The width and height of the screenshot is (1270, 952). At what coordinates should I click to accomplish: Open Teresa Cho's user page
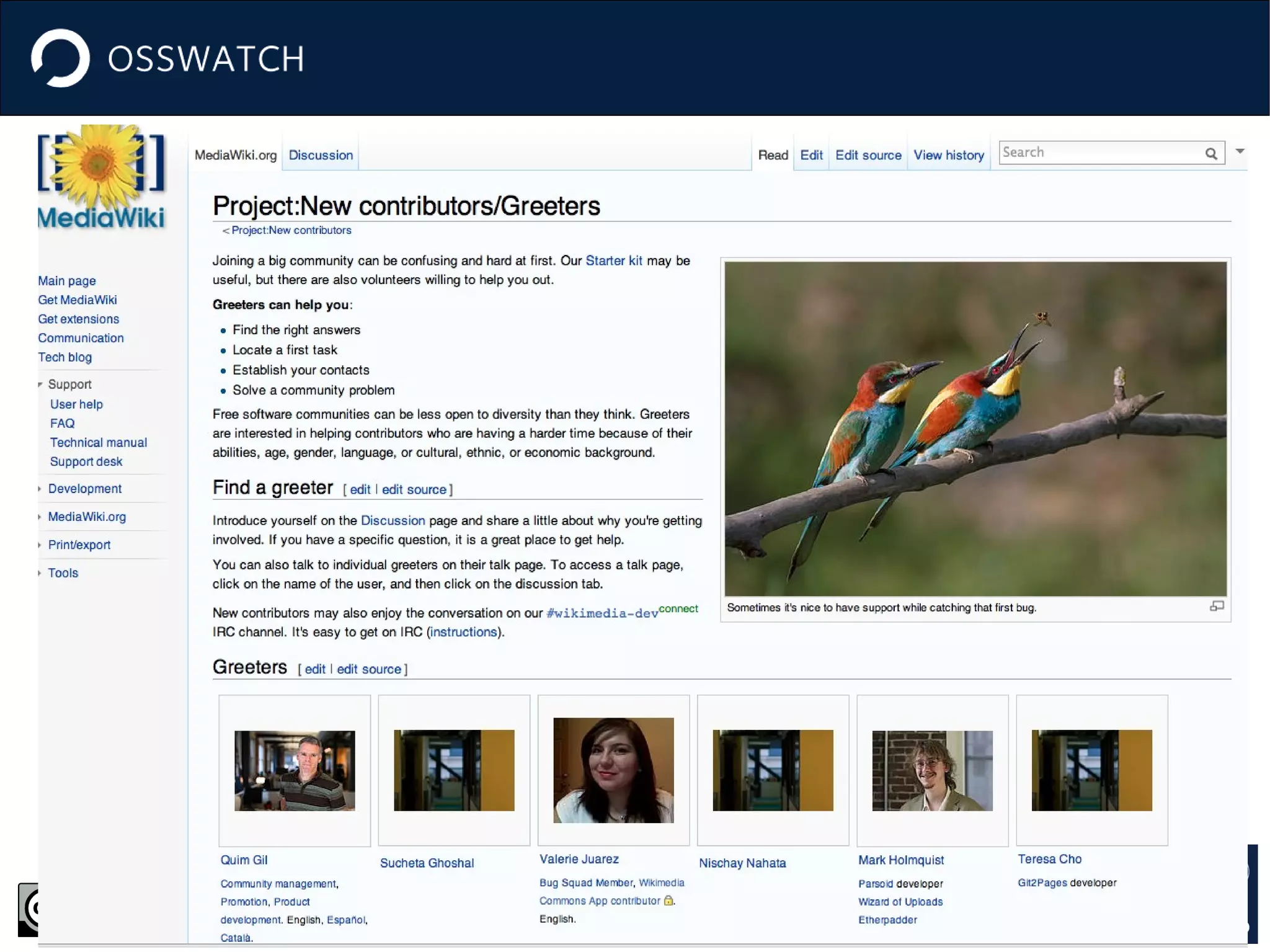point(1050,860)
